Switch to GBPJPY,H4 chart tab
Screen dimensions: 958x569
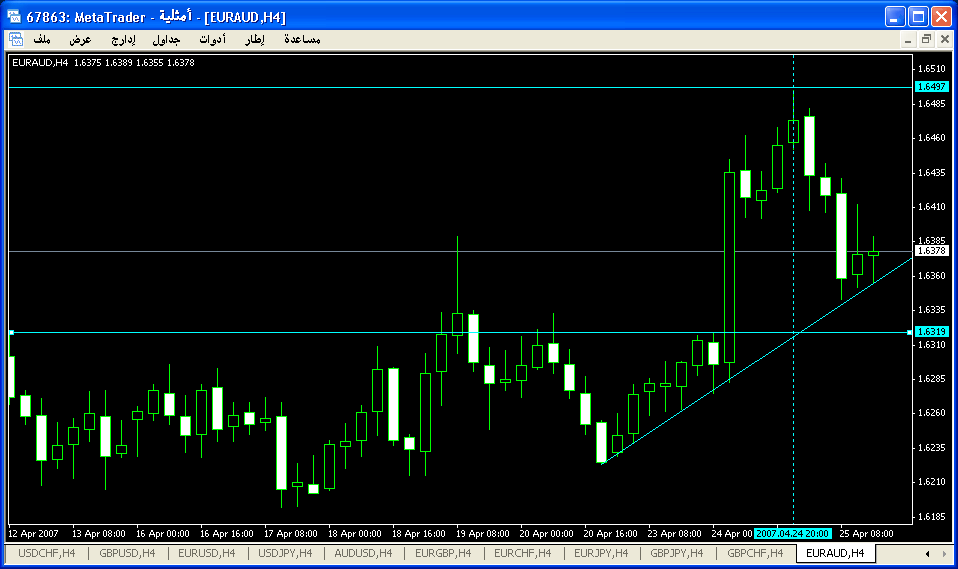676,554
